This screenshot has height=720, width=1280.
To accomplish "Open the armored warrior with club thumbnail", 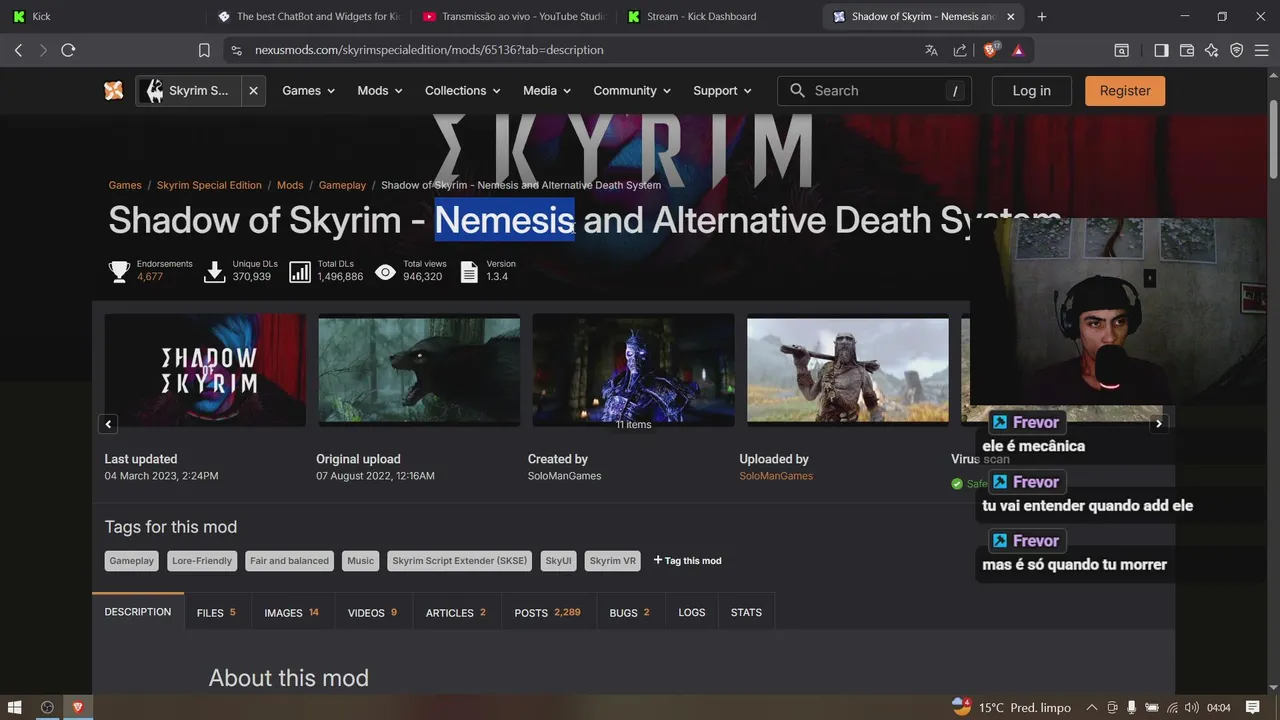I will click(848, 370).
